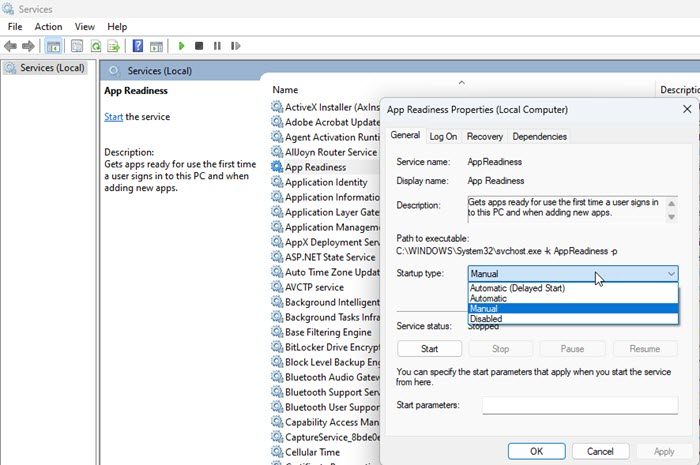700x465 pixels.
Task: Choose Disabled startup type option
Action: click(573, 319)
